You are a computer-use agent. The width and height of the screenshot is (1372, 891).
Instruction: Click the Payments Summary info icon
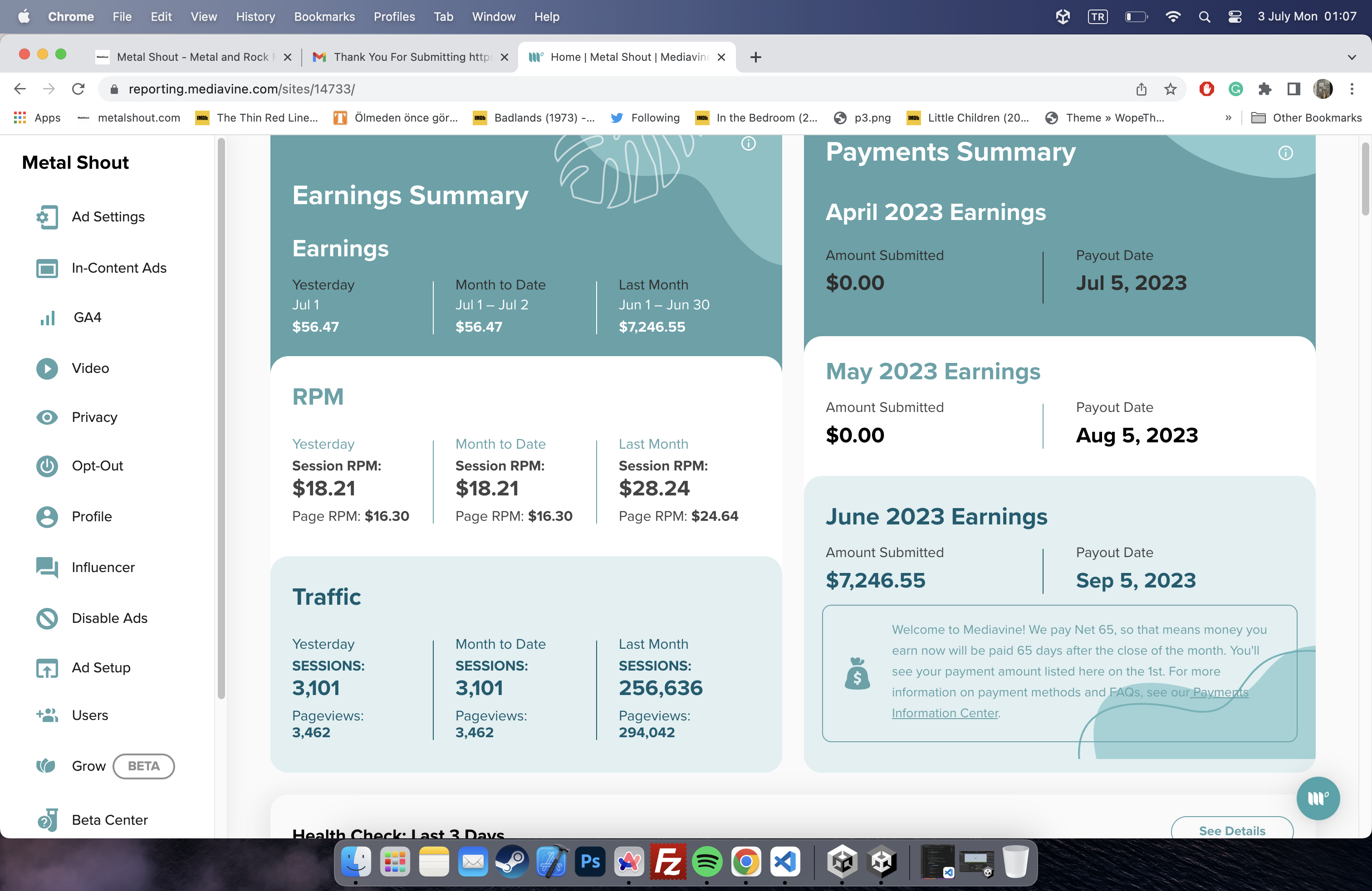click(1285, 153)
